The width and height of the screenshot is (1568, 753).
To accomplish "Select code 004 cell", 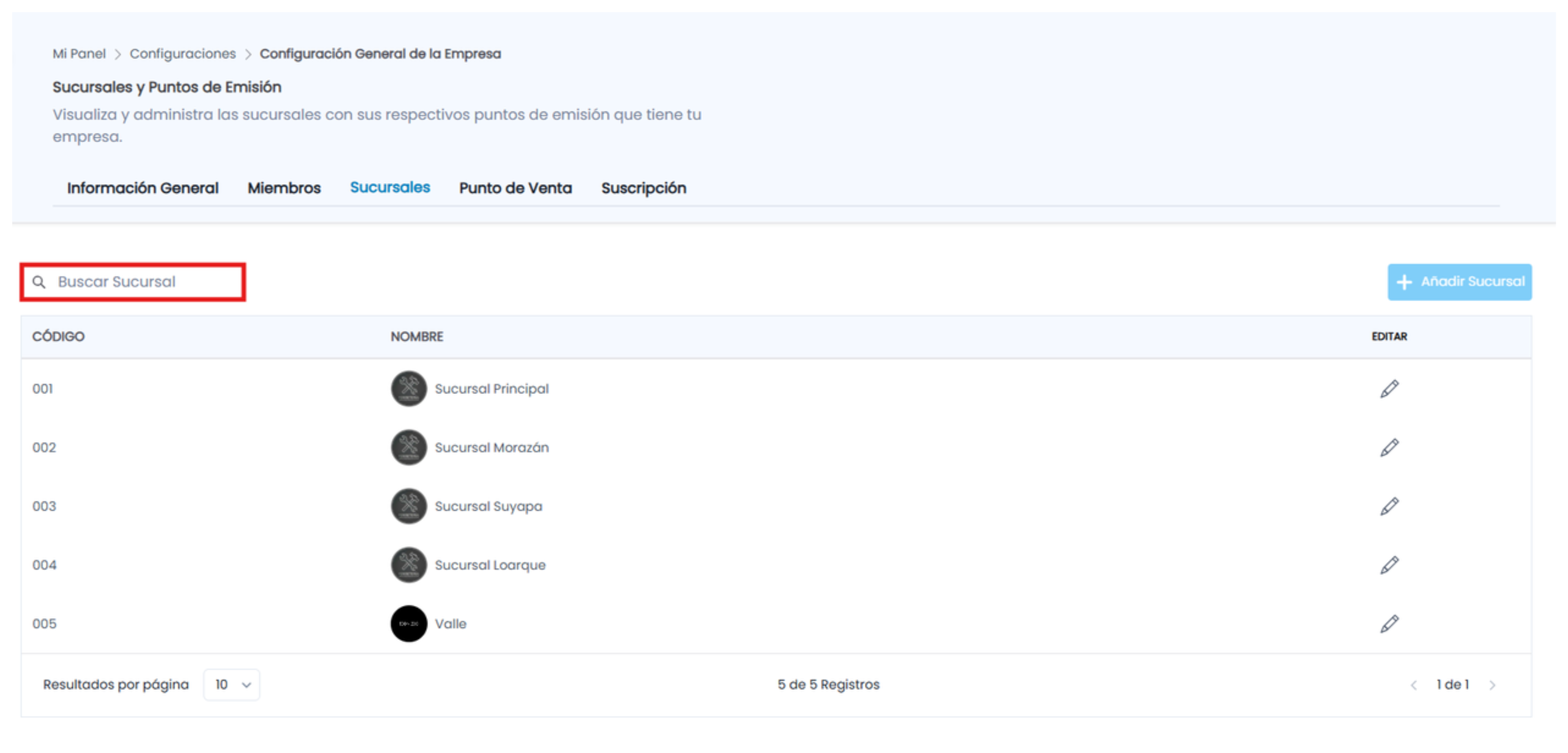I will pos(44,565).
